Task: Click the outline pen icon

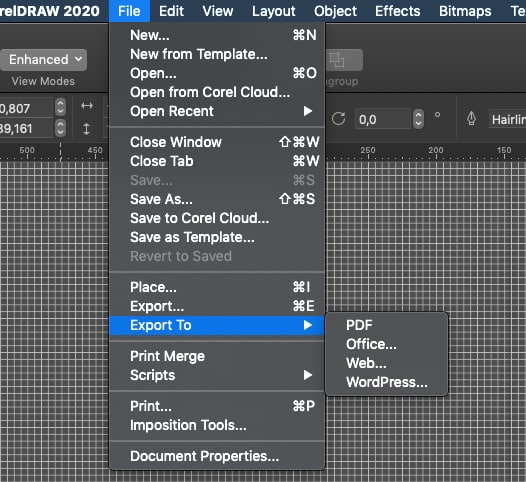Action: point(471,118)
